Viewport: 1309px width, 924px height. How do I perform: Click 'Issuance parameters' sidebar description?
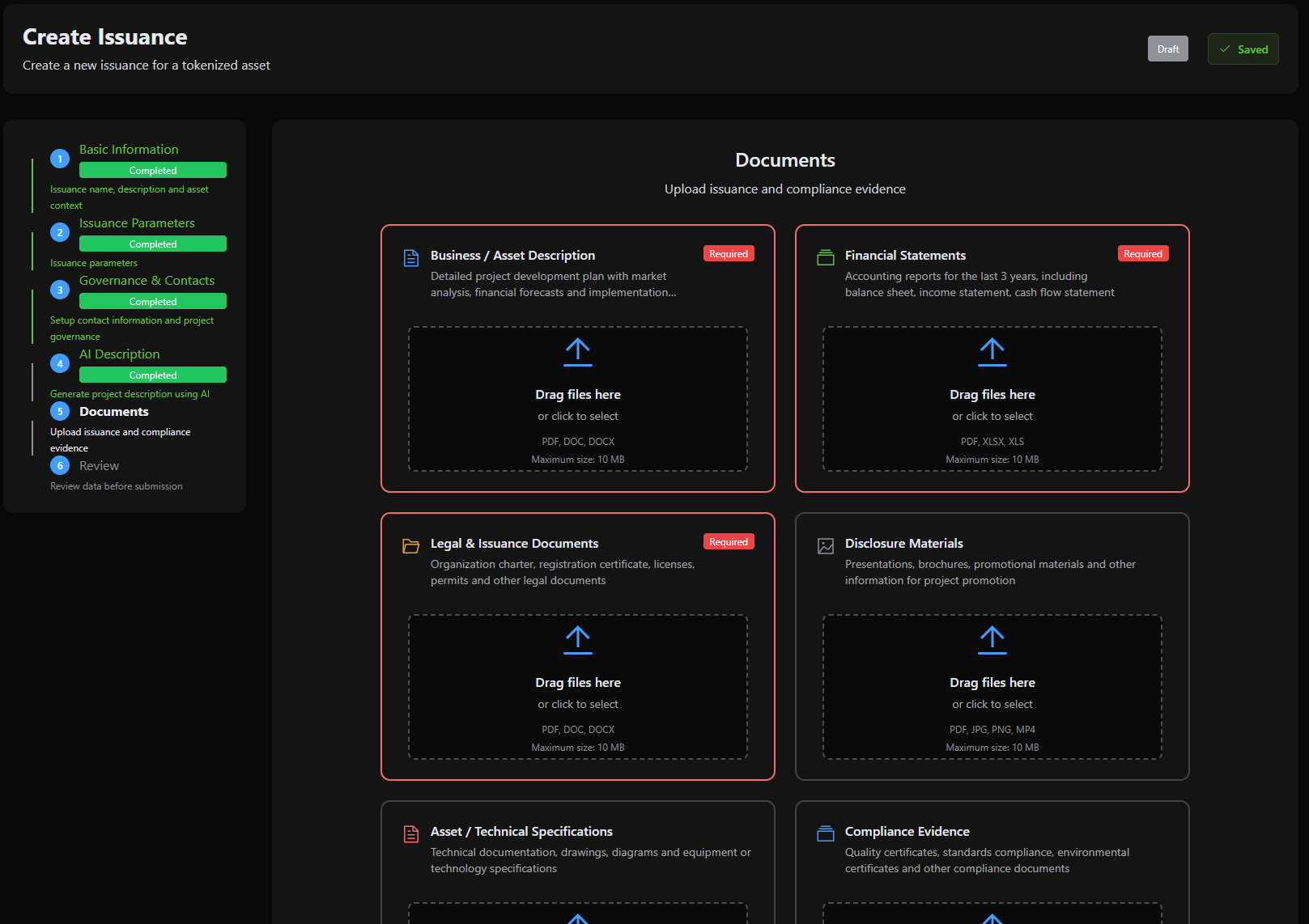(94, 263)
